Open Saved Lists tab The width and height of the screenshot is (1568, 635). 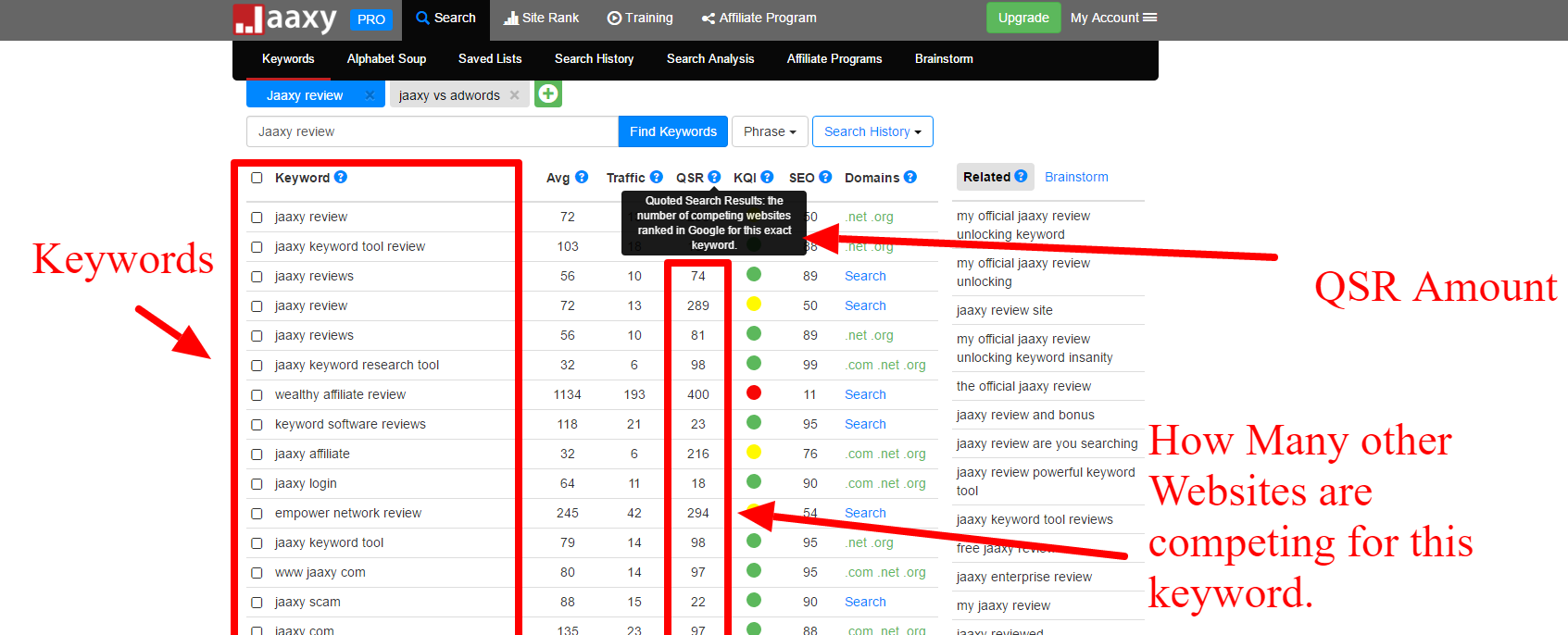pyautogui.click(x=490, y=58)
